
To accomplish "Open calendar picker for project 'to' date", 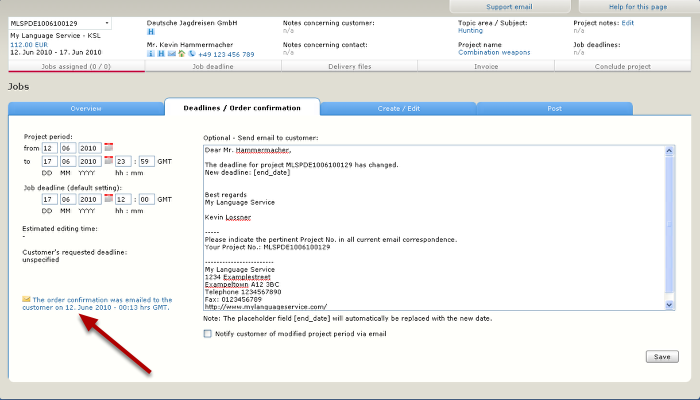I will click(109, 161).
